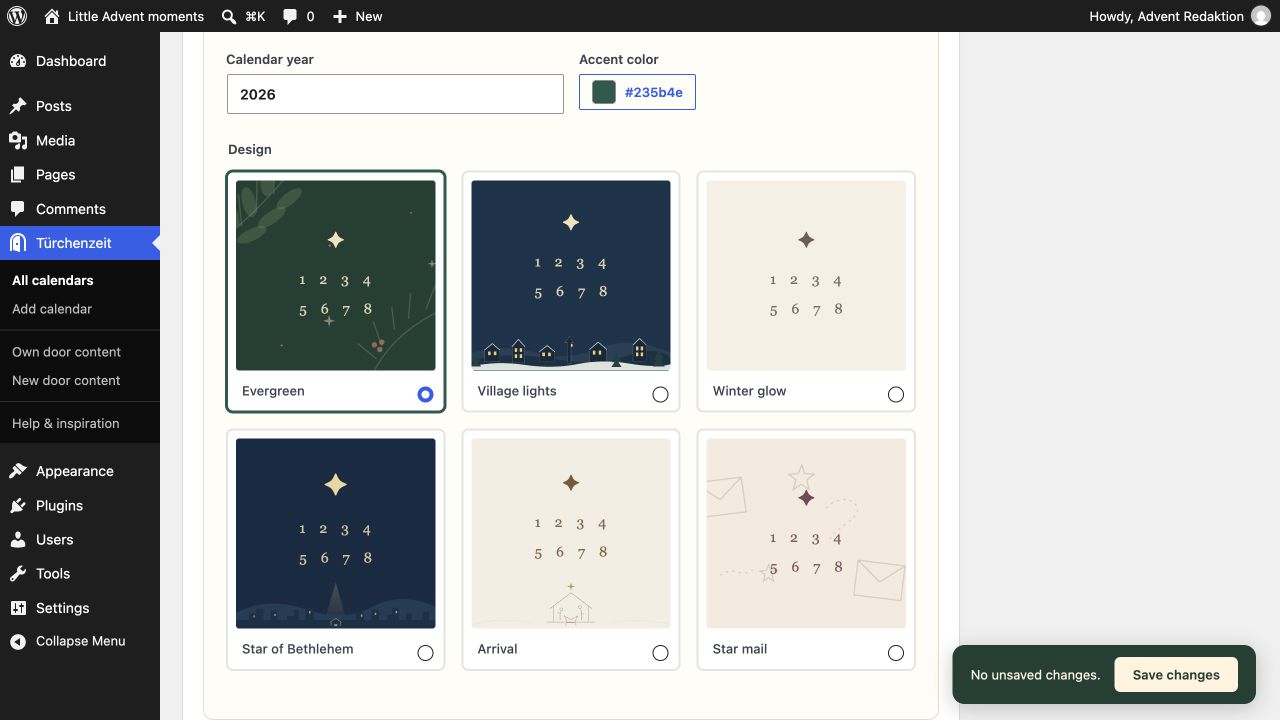Click the Collapse Menu label

[81, 642]
